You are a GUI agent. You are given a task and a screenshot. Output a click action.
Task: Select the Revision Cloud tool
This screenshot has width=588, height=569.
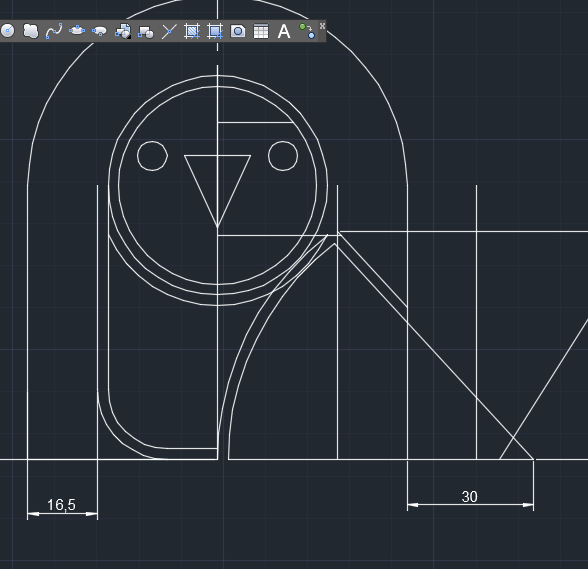coord(30,31)
